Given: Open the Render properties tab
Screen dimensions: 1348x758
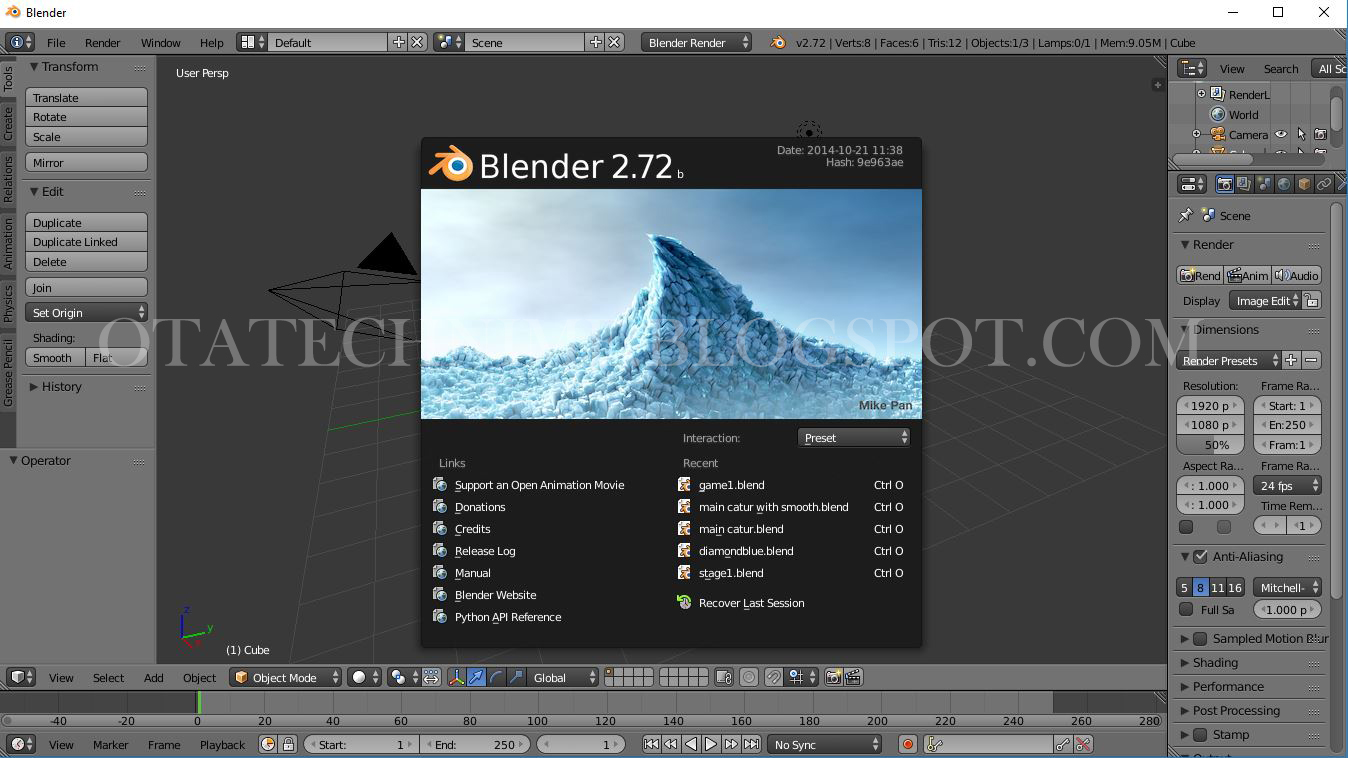Looking at the screenshot, I should click(x=1224, y=183).
